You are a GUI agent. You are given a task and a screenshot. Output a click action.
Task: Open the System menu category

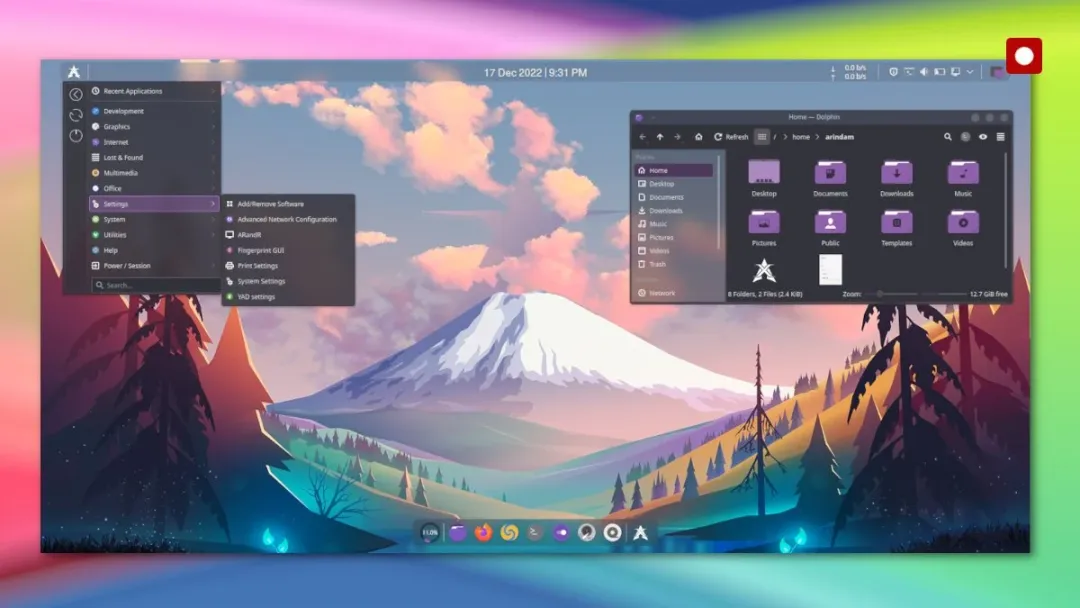(154, 219)
